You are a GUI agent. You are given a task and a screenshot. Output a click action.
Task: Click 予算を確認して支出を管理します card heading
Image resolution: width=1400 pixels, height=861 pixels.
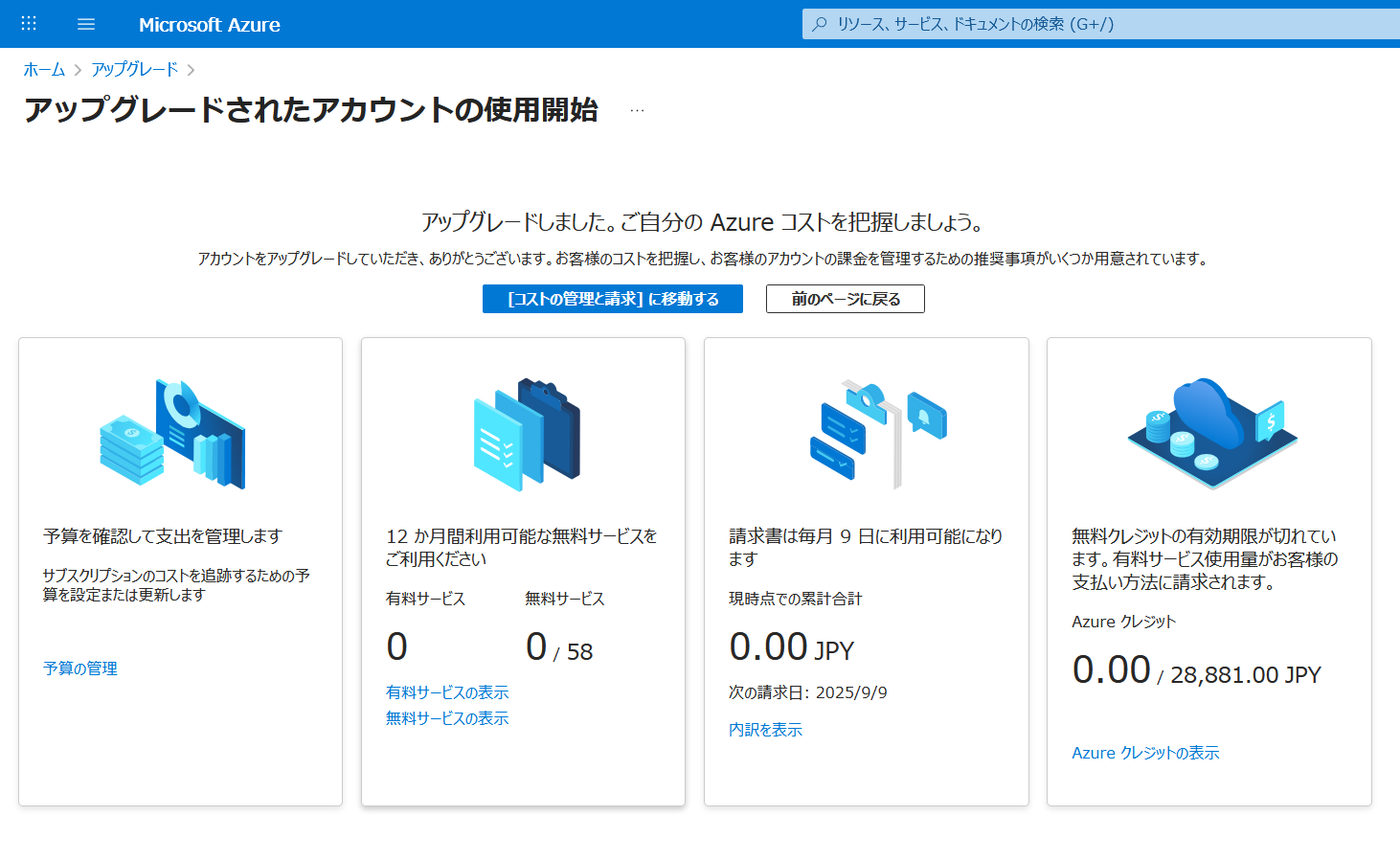(x=163, y=536)
